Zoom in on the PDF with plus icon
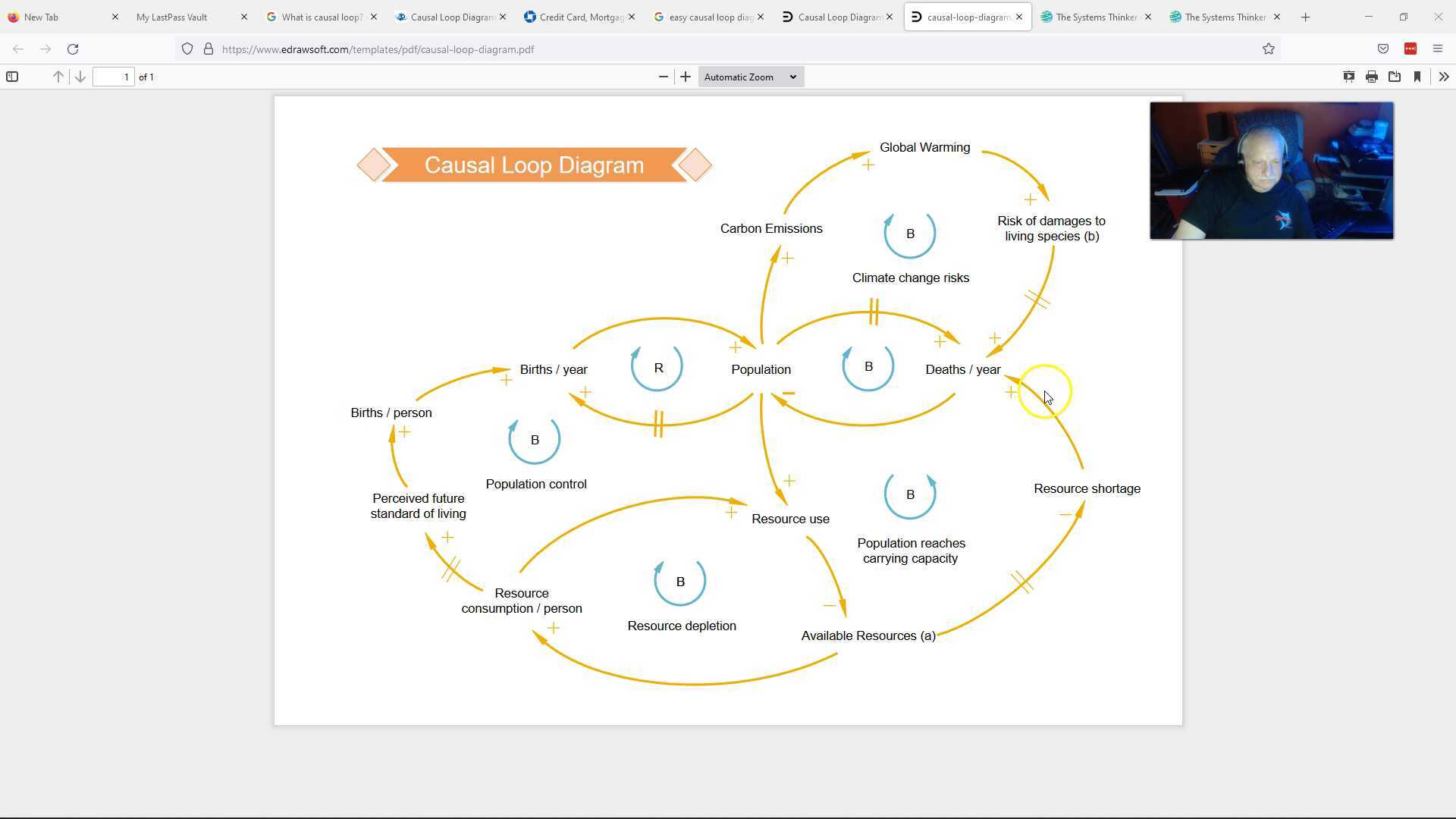The image size is (1456, 819). click(685, 77)
